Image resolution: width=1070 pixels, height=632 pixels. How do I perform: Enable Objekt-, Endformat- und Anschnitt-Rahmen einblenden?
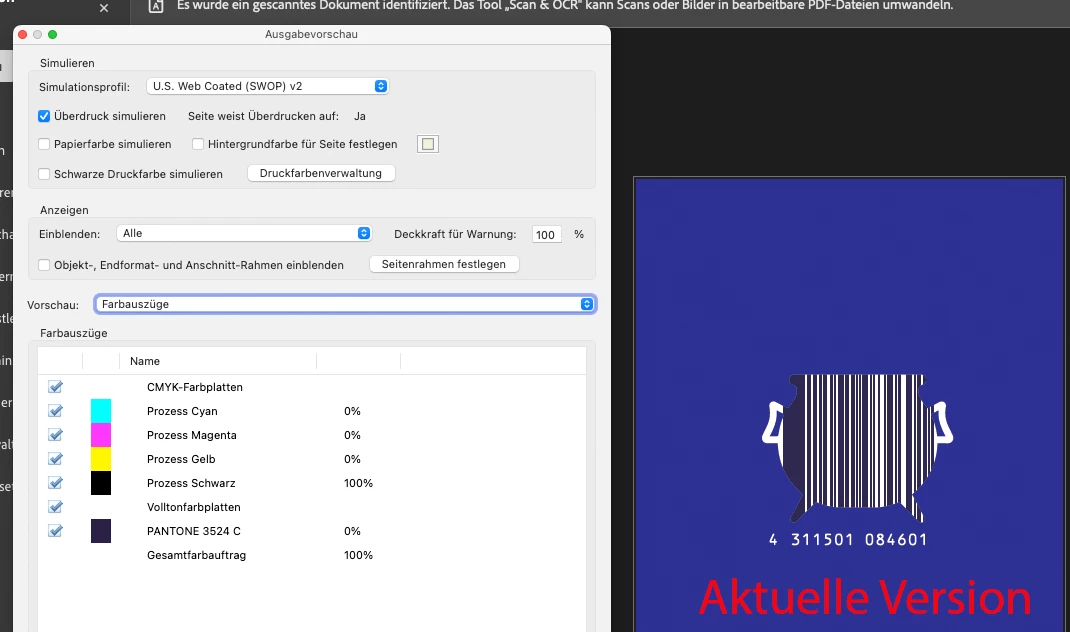click(x=44, y=265)
